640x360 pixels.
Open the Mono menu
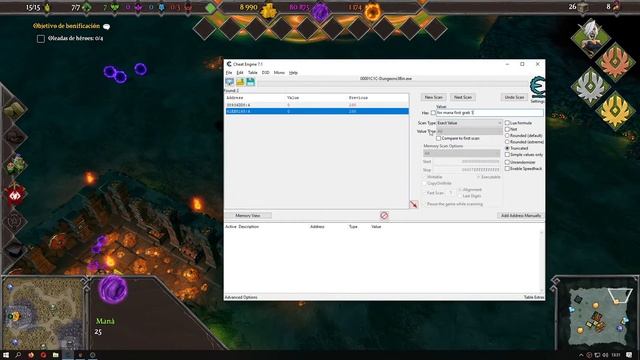click(x=279, y=73)
